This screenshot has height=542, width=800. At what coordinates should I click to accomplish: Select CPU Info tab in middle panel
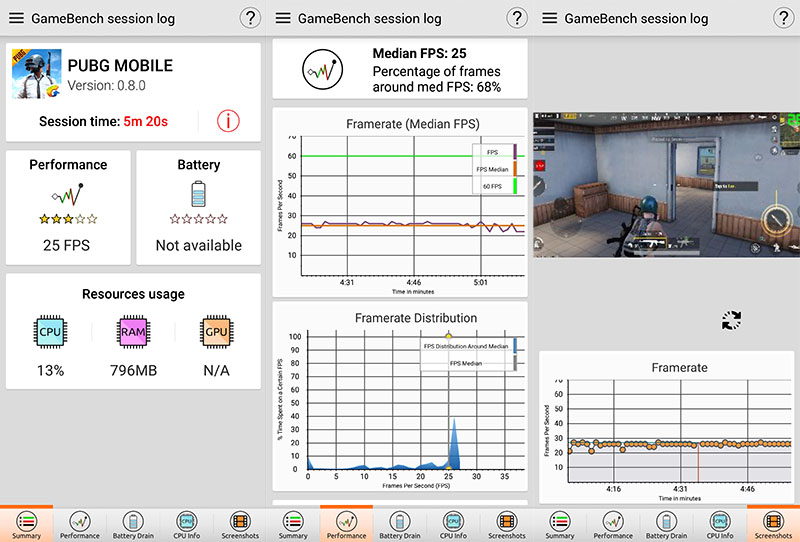[454, 525]
